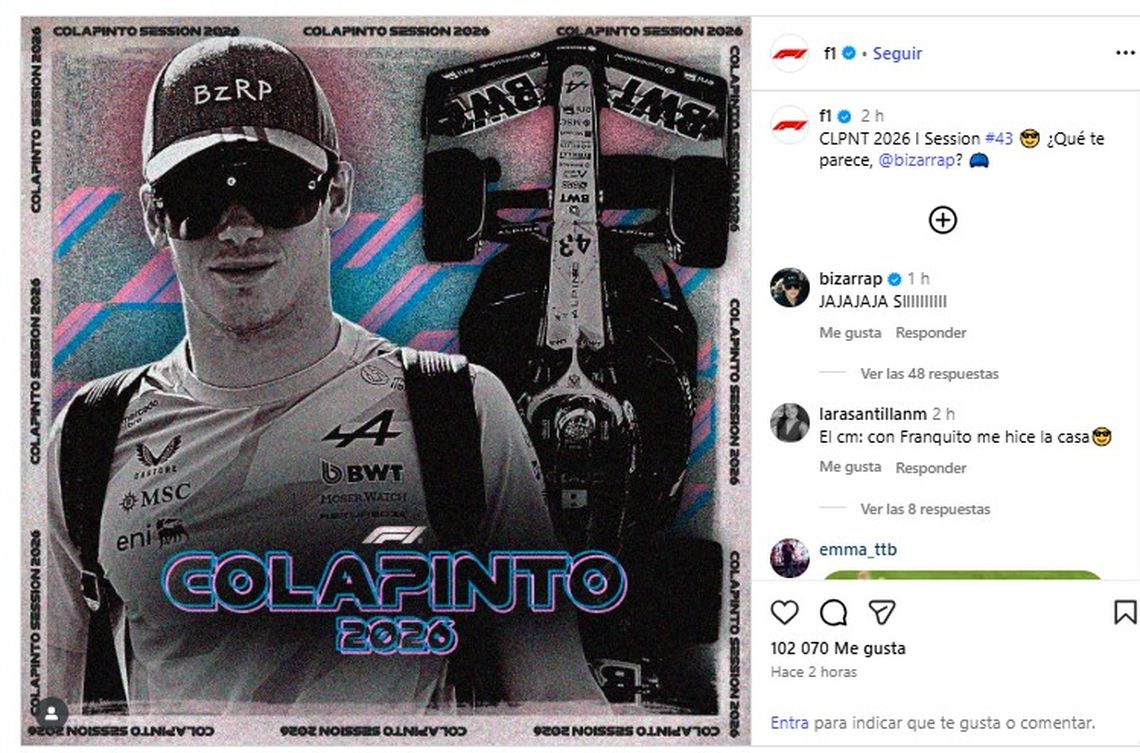Load more comments with plus circle

click(x=942, y=220)
